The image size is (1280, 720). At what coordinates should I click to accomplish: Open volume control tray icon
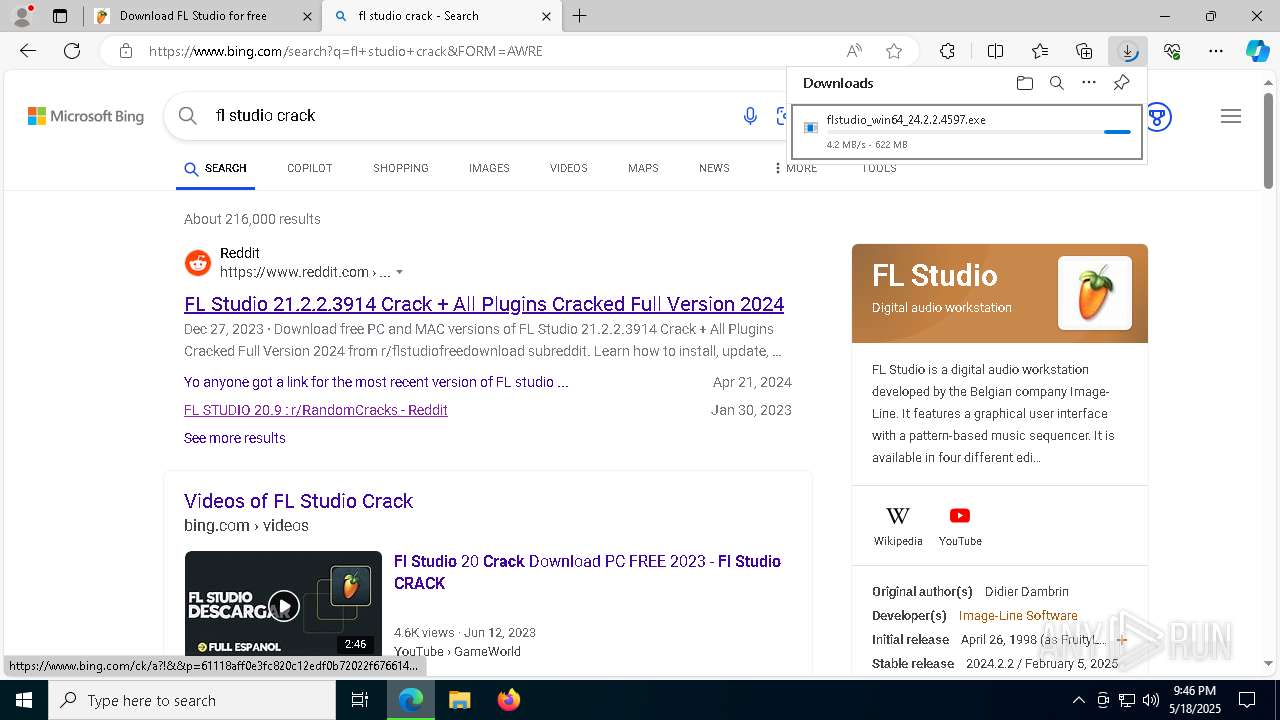click(x=1150, y=700)
